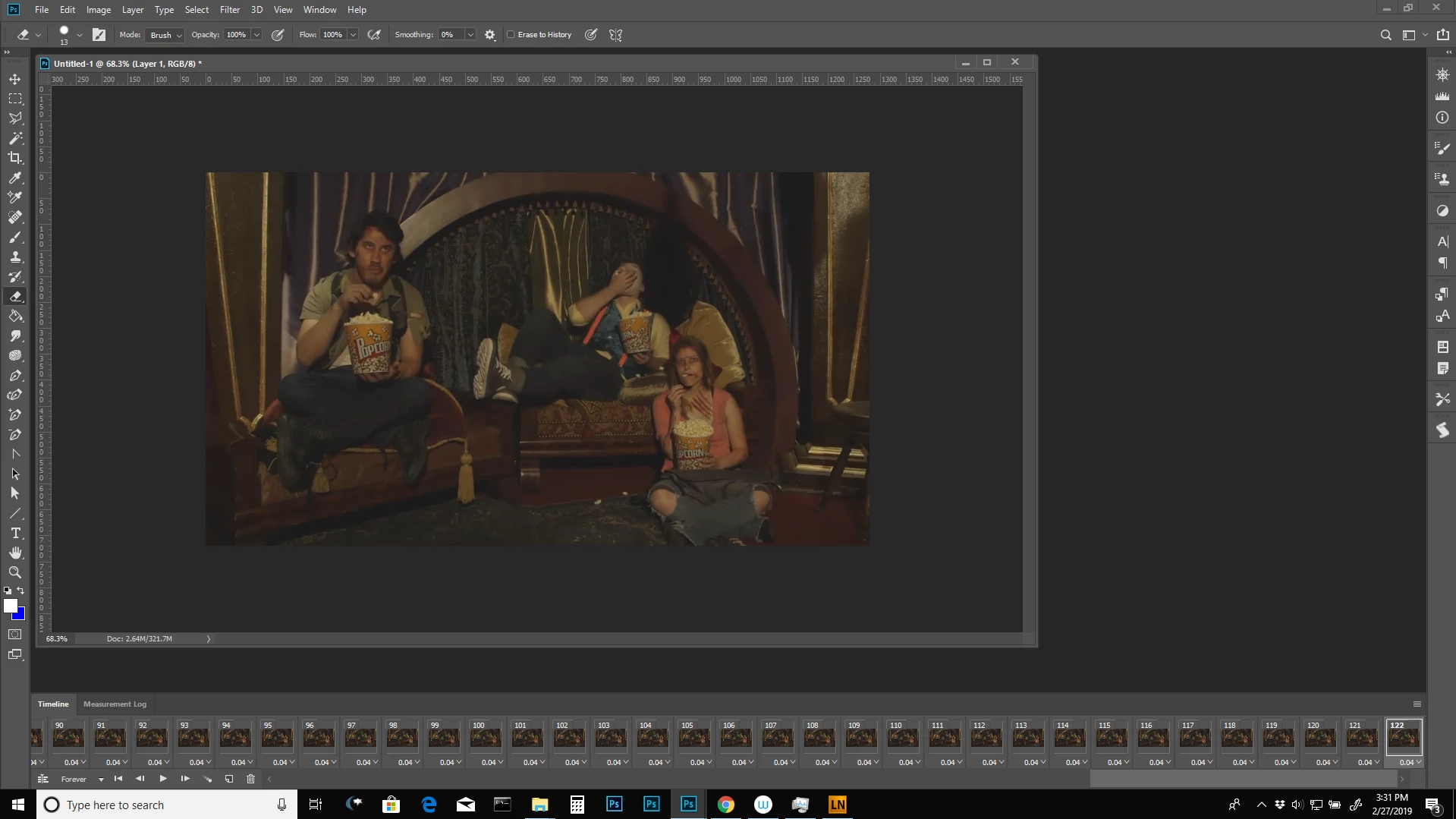Switch foreground and background colors

pyautogui.click(x=20, y=591)
